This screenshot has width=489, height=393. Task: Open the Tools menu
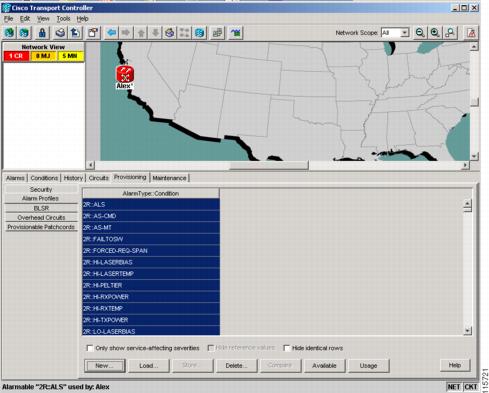(63, 19)
